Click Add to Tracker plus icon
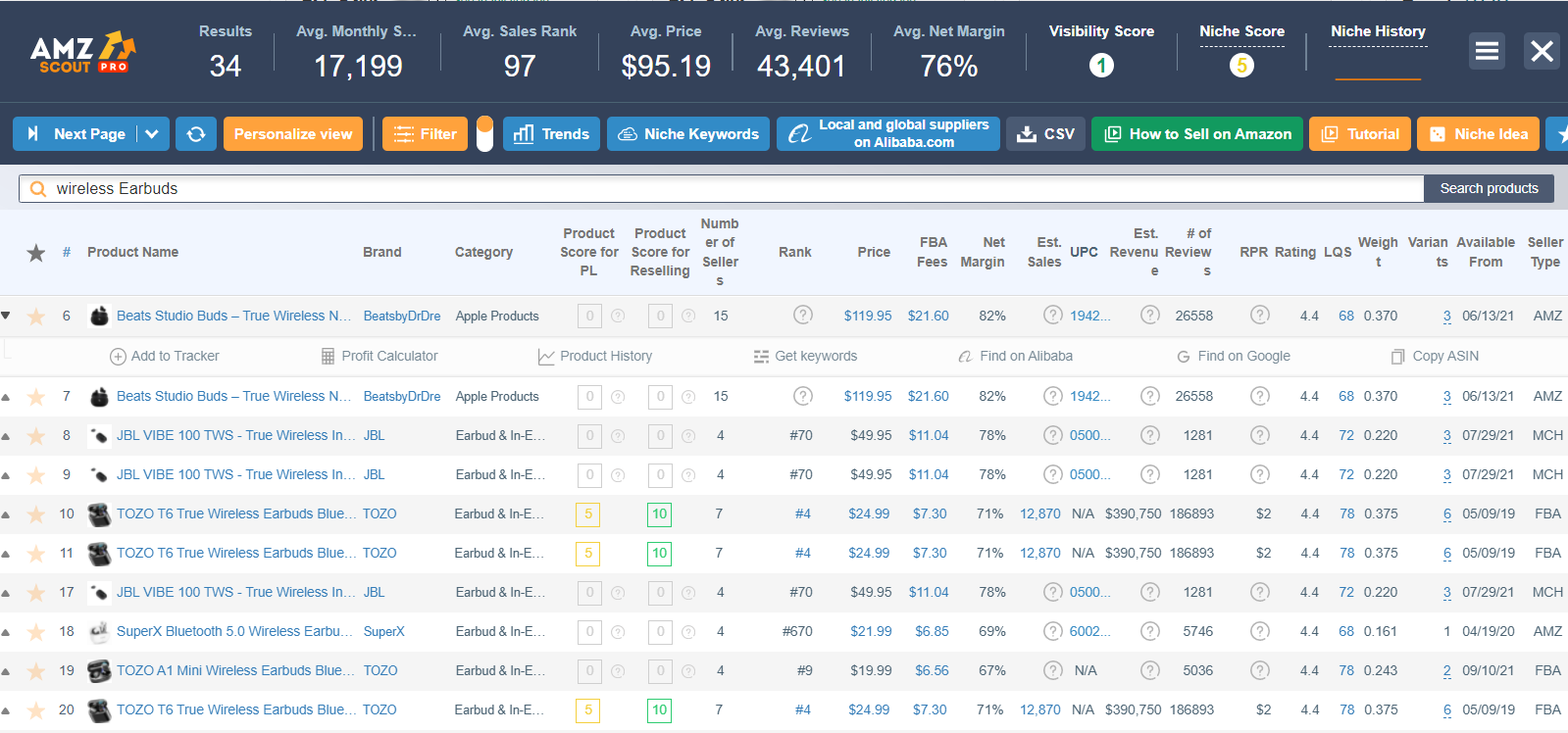The image size is (1568, 733). tap(118, 357)
